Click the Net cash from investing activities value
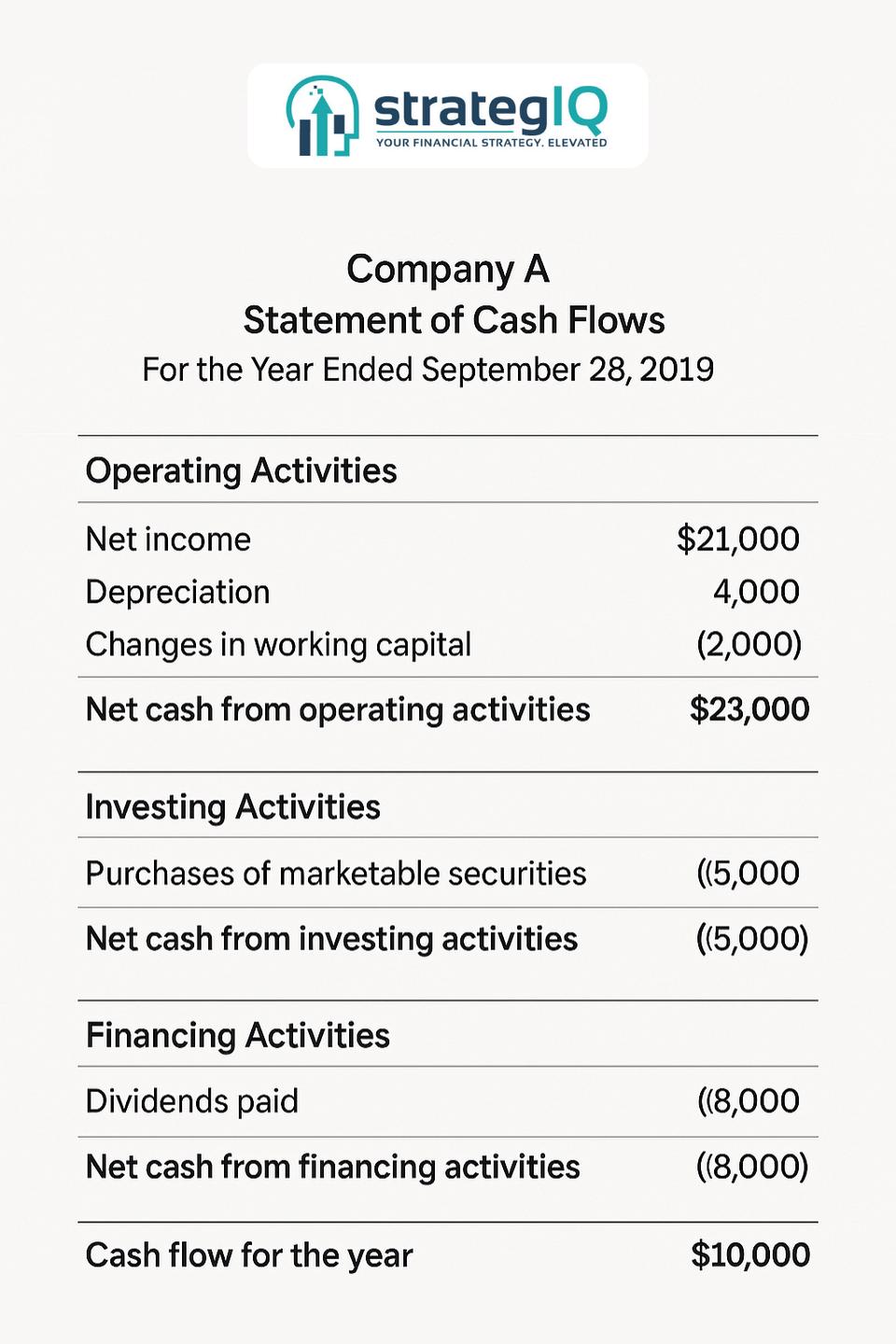Viewport: 896px width, 1344px height. [x=752, y=939]
